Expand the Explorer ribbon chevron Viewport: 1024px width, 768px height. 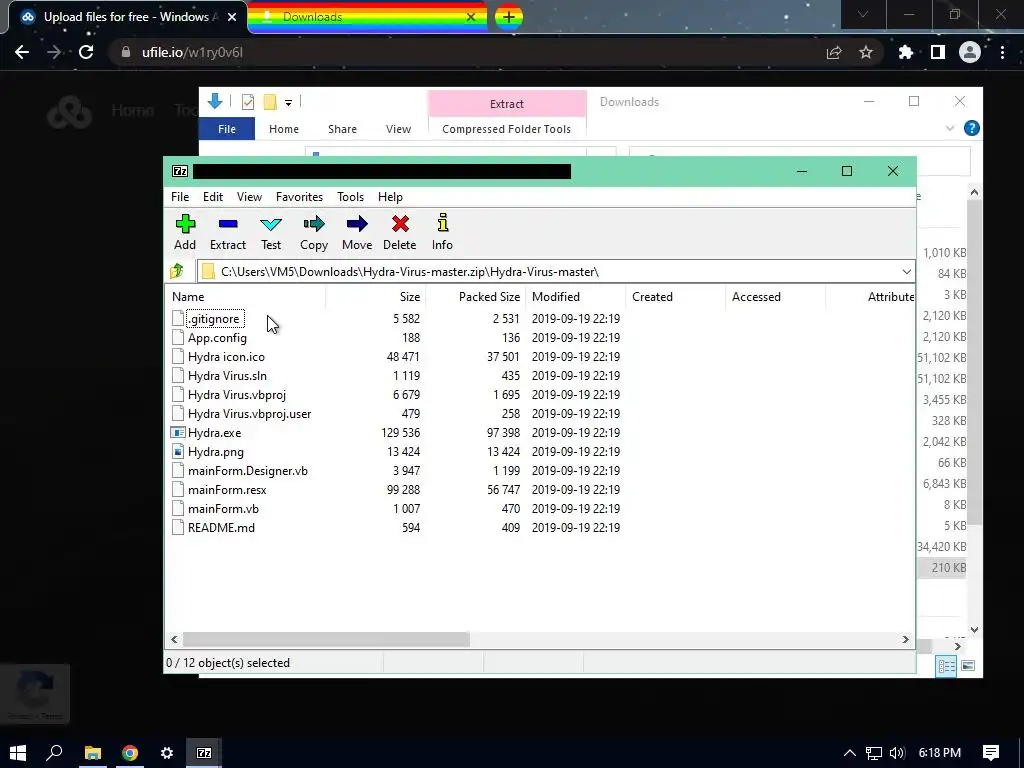(x=950, y=129)
